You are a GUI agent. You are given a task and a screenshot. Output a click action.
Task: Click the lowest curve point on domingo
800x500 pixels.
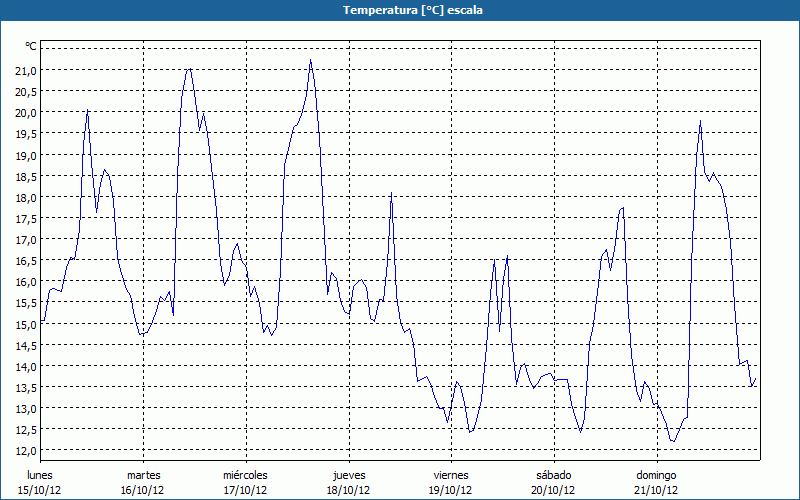[x=673, y=441]
